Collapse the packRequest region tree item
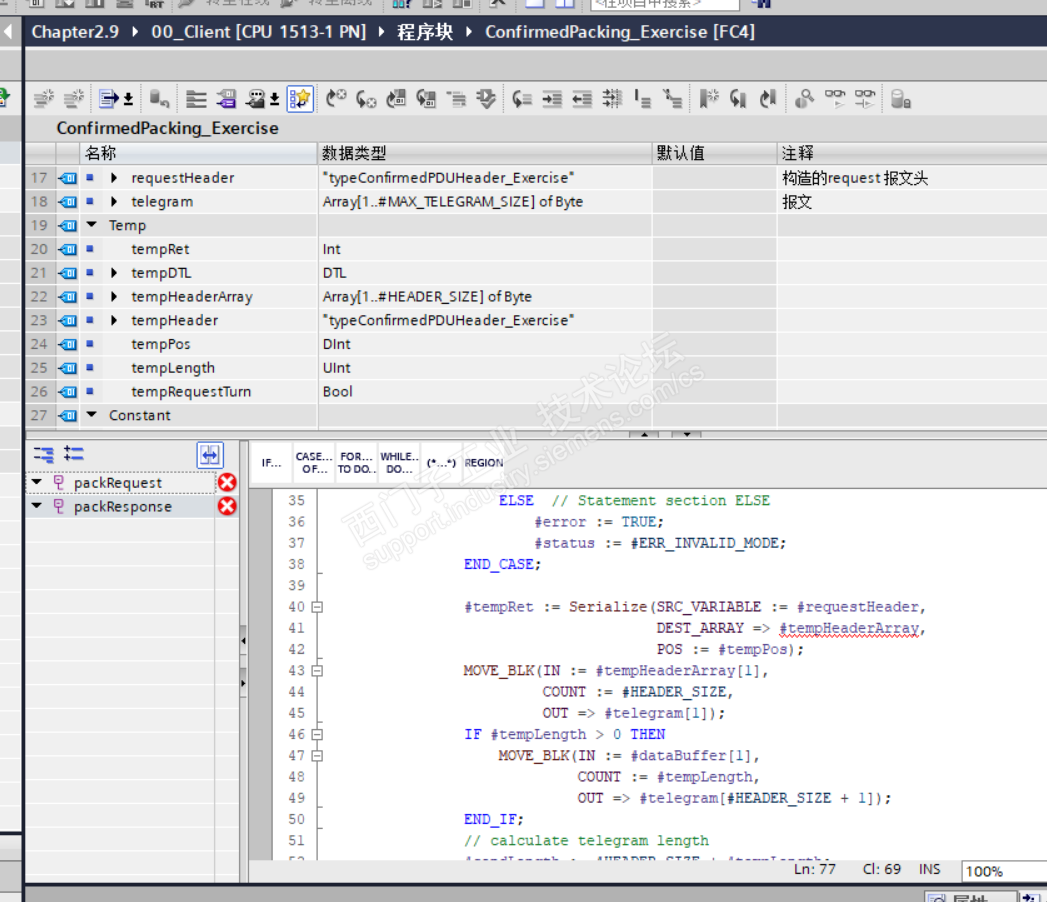 [37, 483]
